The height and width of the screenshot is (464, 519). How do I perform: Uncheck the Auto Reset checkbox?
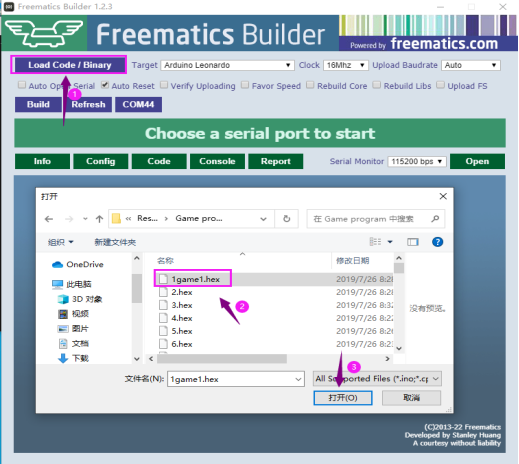tap(105, 85)
